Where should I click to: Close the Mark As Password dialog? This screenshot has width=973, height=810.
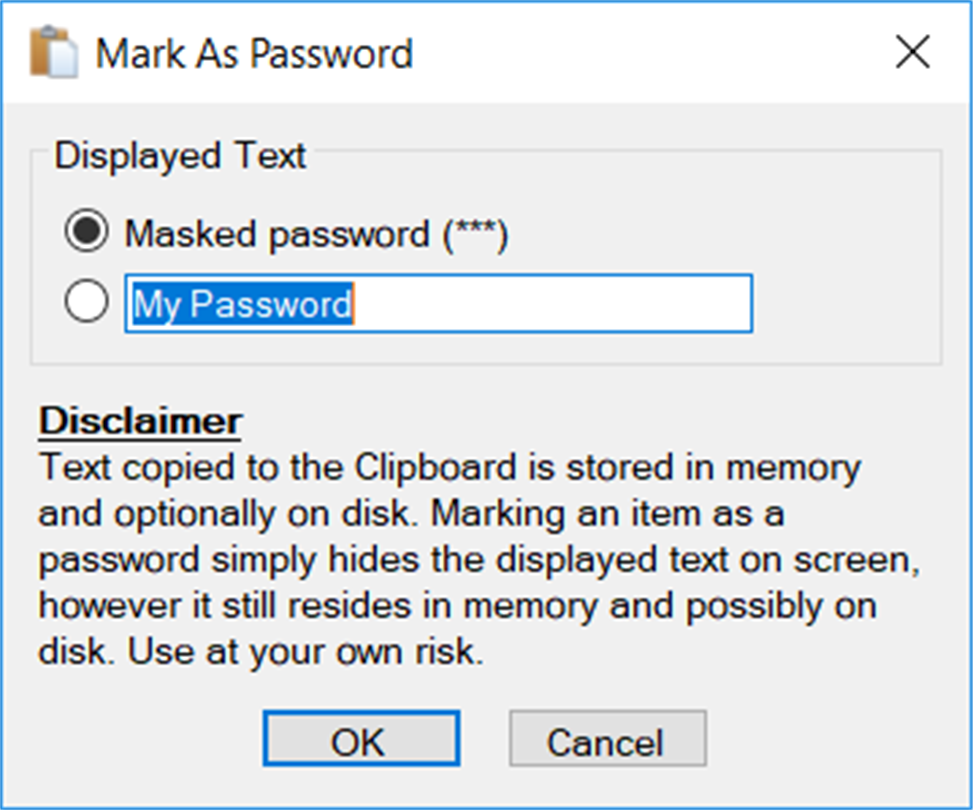913,53
